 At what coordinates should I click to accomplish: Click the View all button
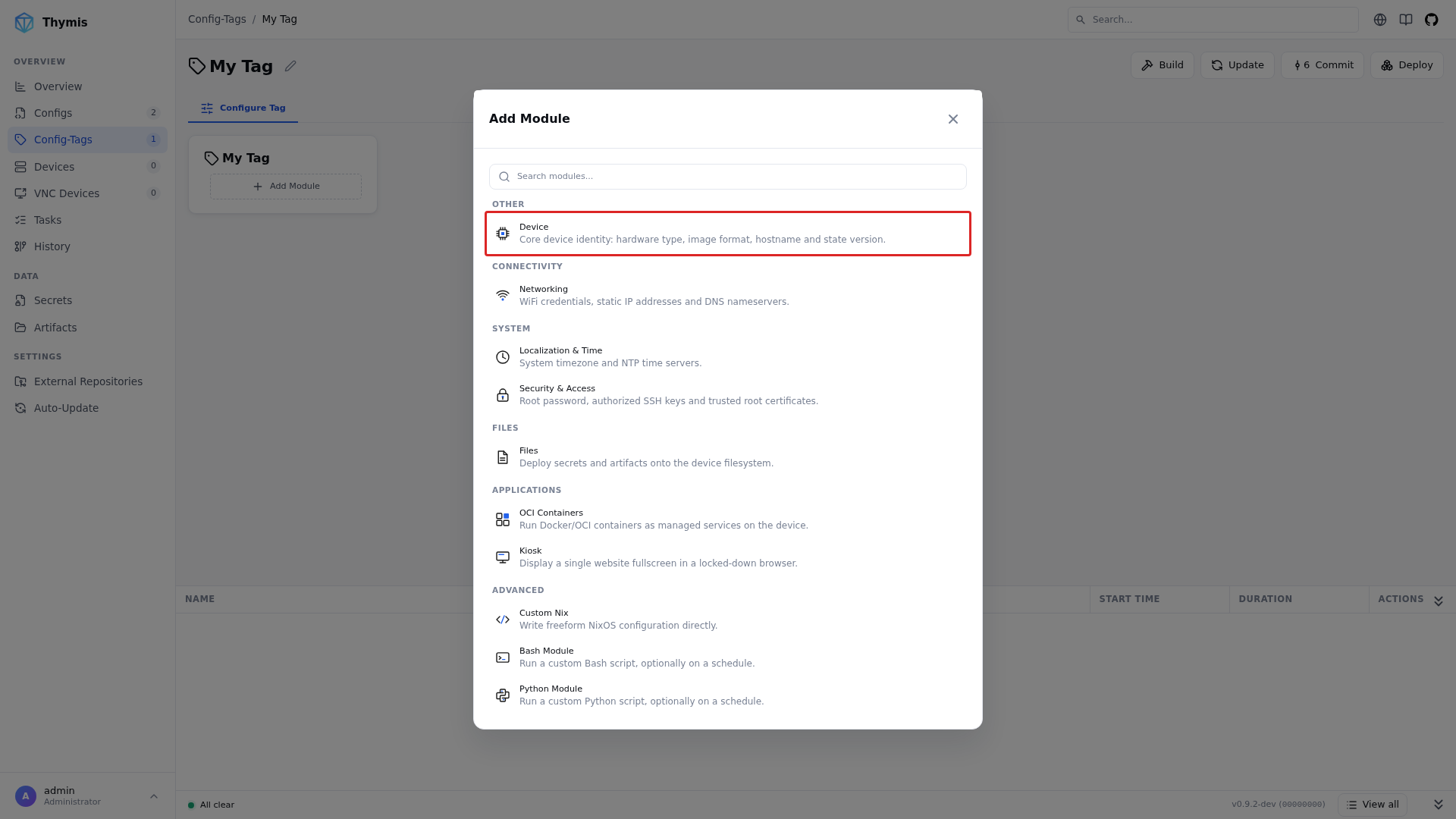[1373, 805]
